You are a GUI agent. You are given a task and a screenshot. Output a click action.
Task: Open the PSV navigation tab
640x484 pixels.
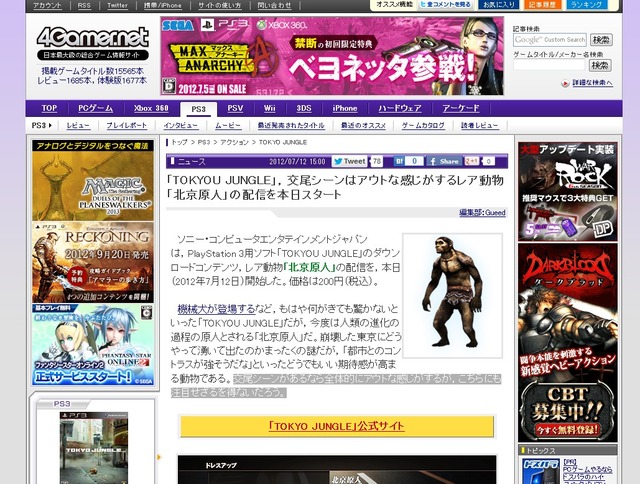click(235, 108)
